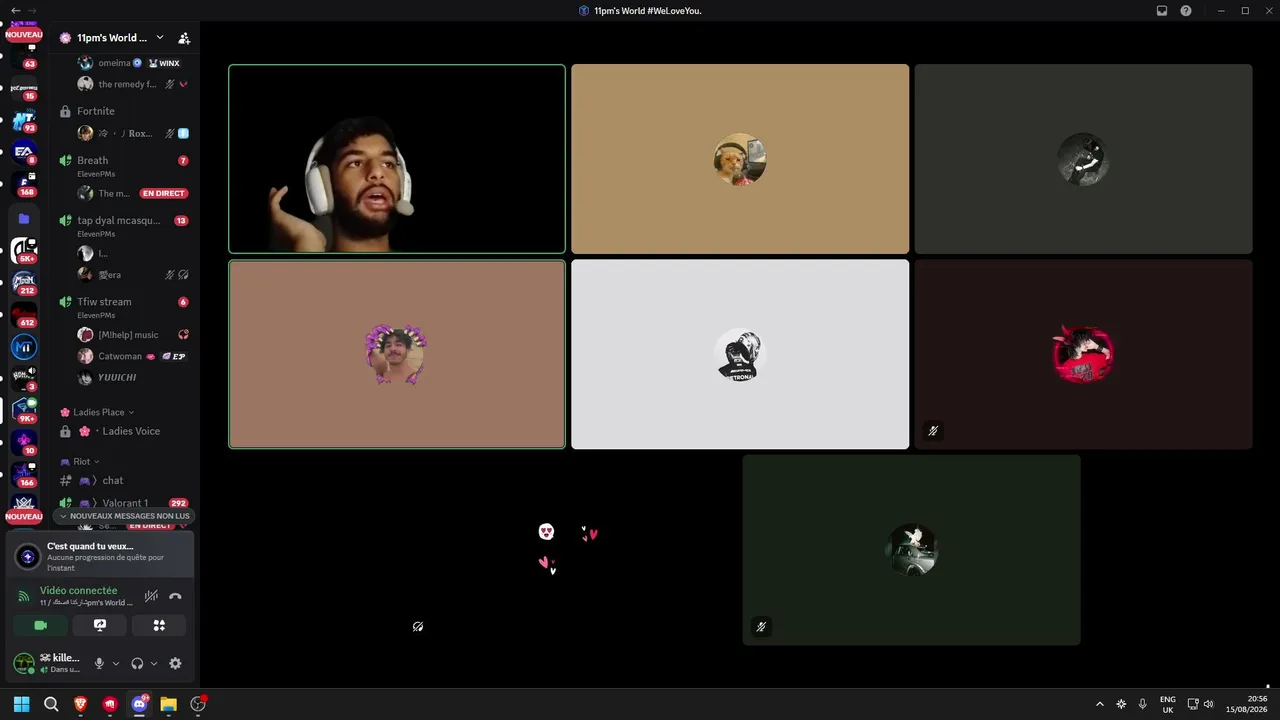Open the Windows Start menu

pos(21,704)
